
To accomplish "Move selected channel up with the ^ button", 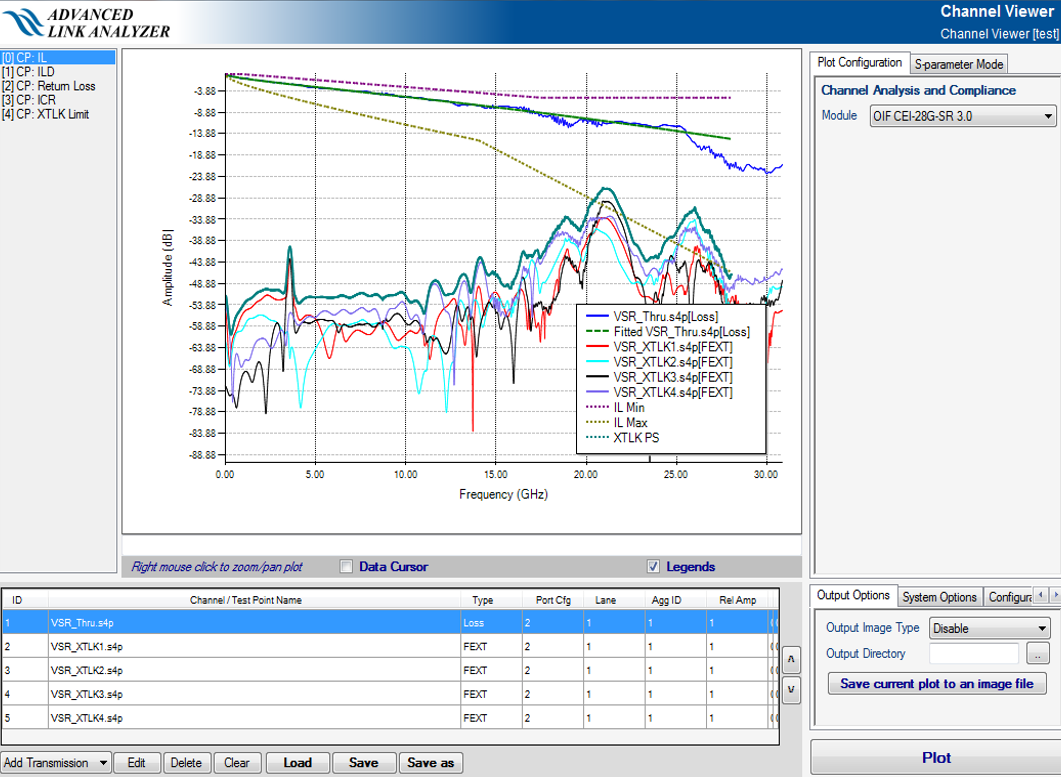I will 790,660.
